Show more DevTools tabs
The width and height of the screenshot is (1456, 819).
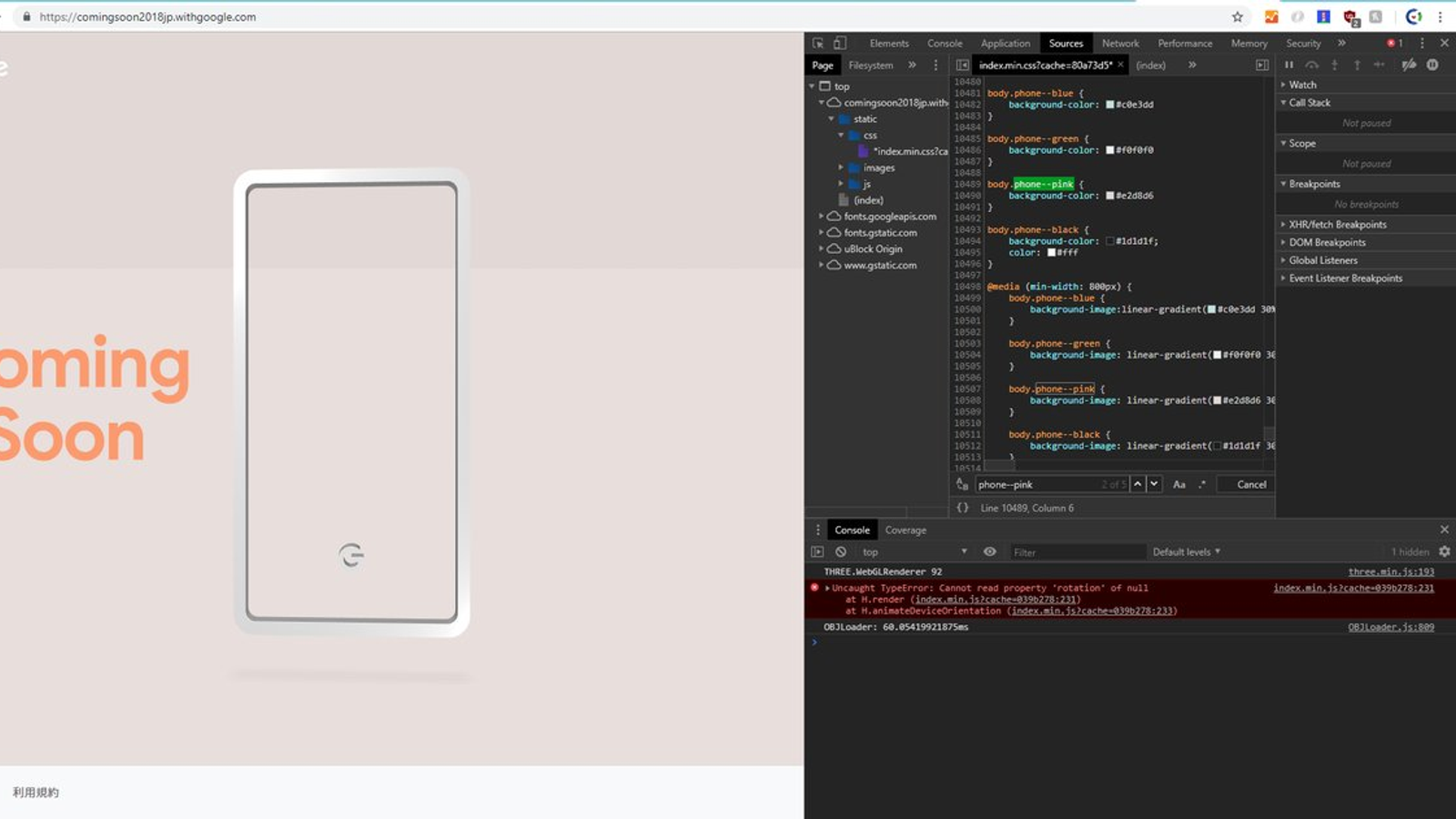[x=1341, y=43]
